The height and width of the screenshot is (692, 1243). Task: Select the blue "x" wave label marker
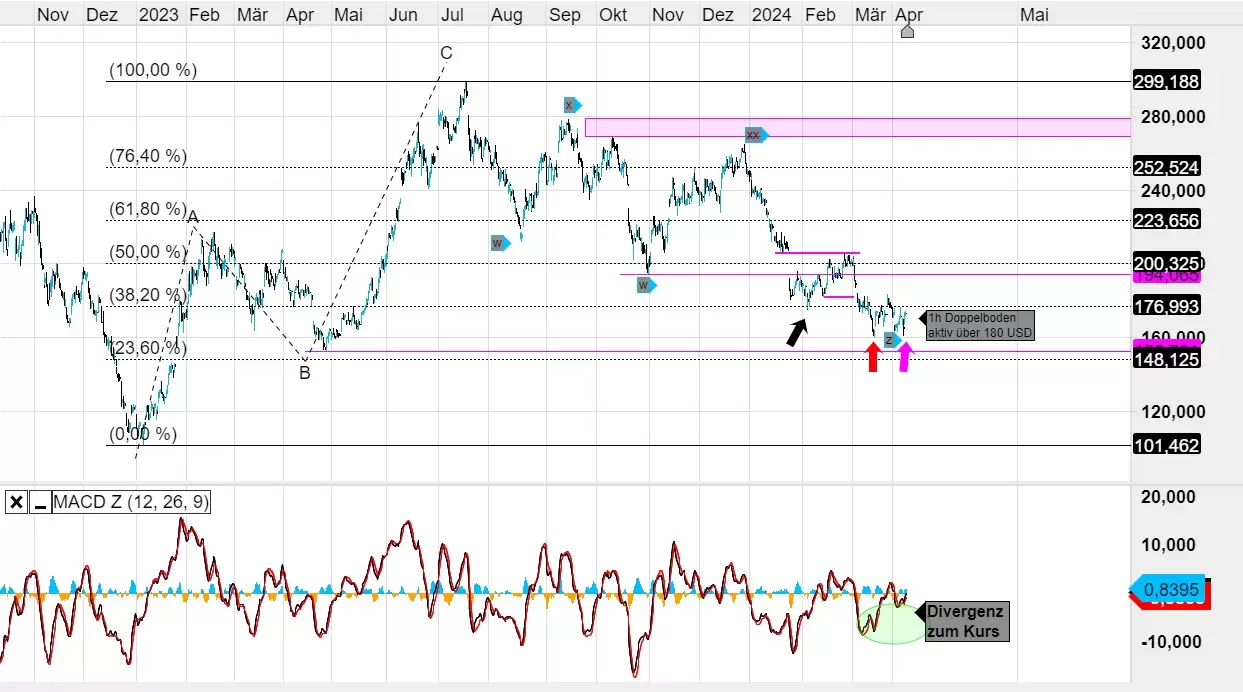pos(570,105)
